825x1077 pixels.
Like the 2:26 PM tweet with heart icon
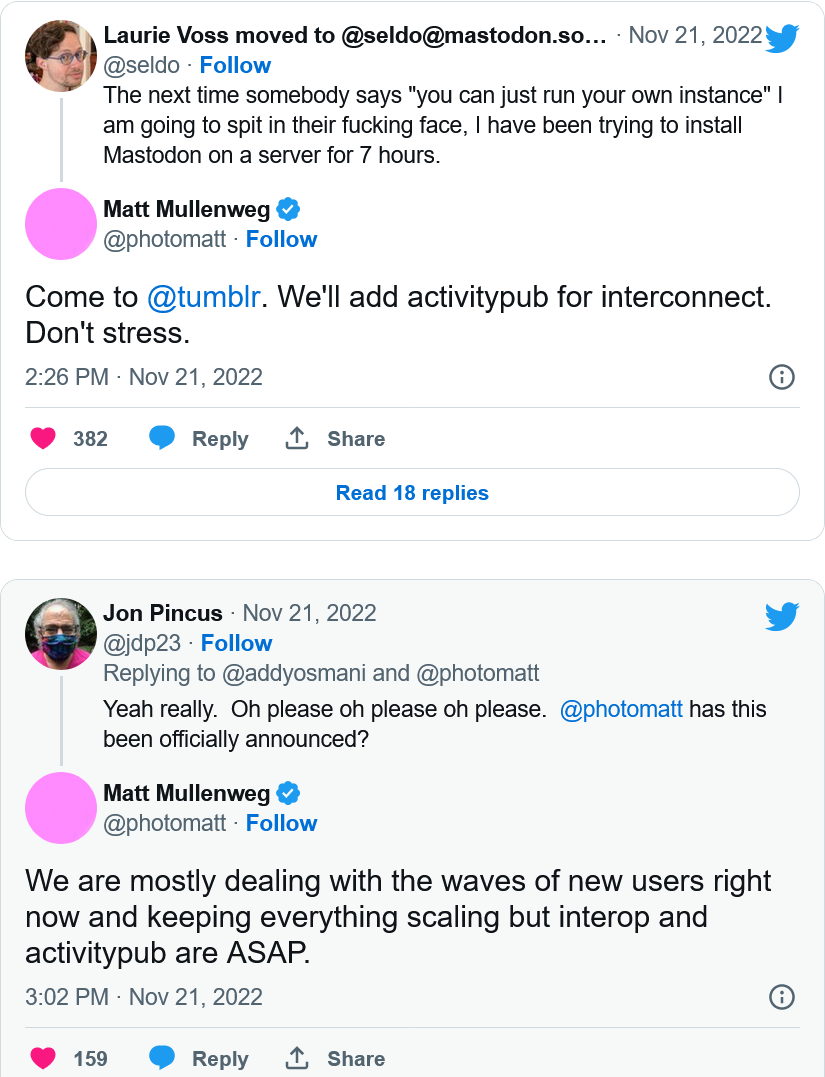tap(43, 438)
